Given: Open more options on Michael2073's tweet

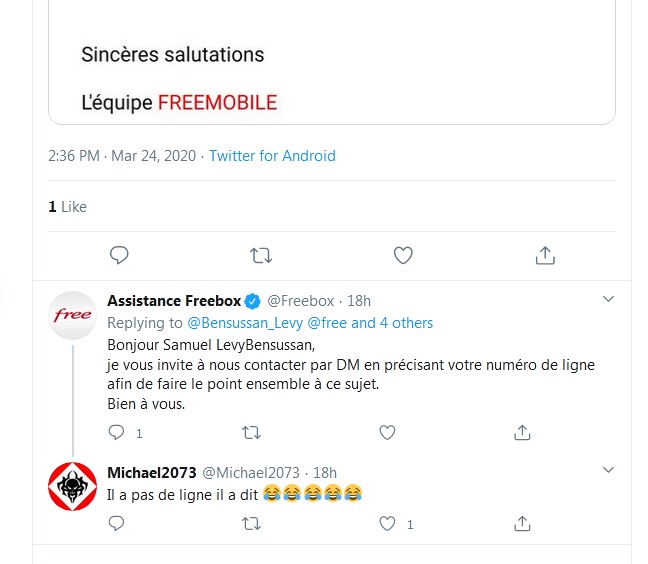Looking at the screenshot, I should 608,471.
